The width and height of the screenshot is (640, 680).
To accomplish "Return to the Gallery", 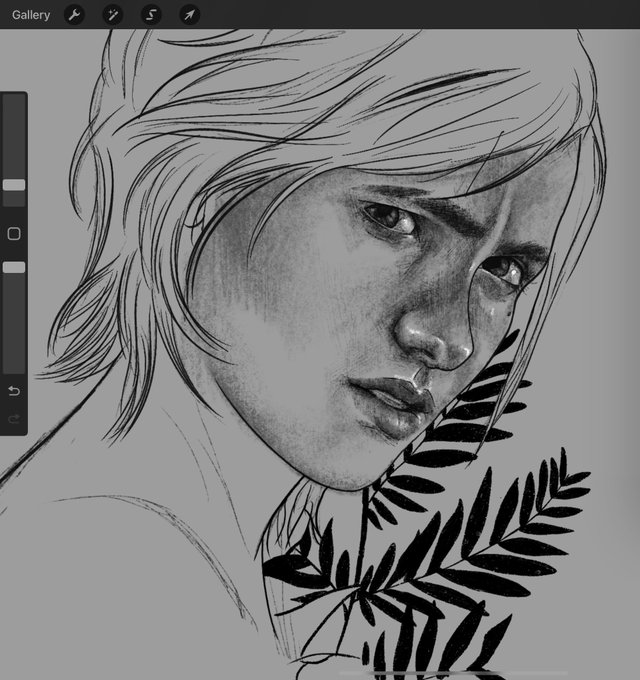I will [x=31, y=15].
